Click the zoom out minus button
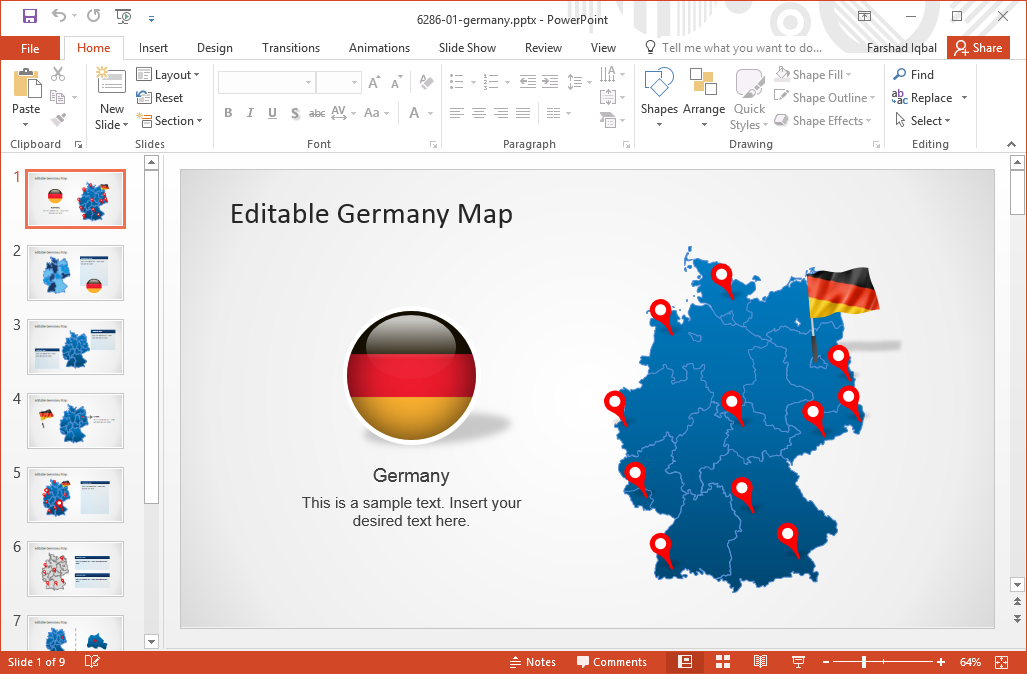Screen dimensions: 1027x674 click(x=827, y=662)
